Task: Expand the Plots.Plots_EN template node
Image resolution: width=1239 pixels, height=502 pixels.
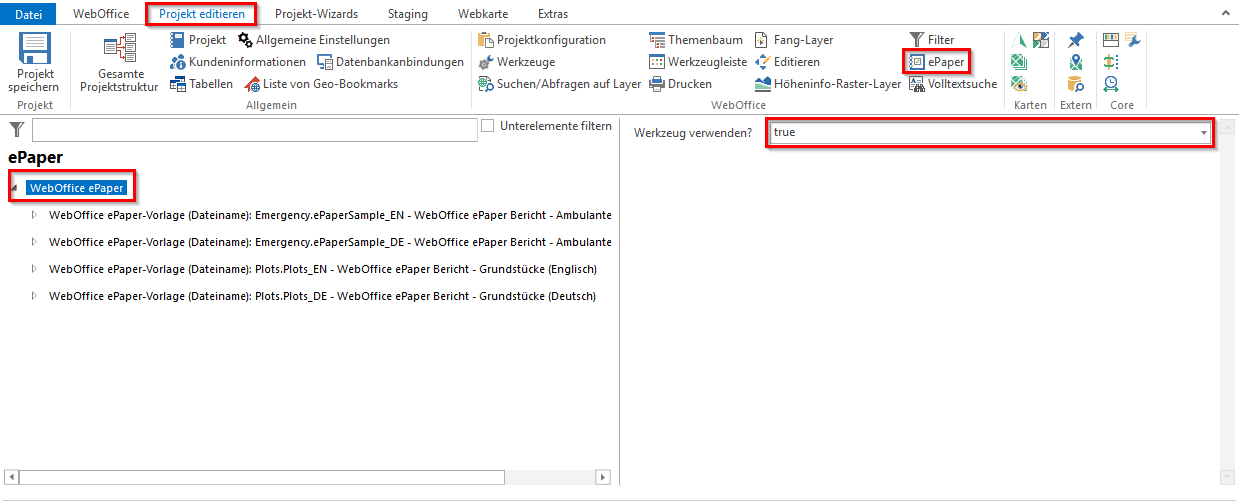Action: pyautogui.click(x=34, y=269)
